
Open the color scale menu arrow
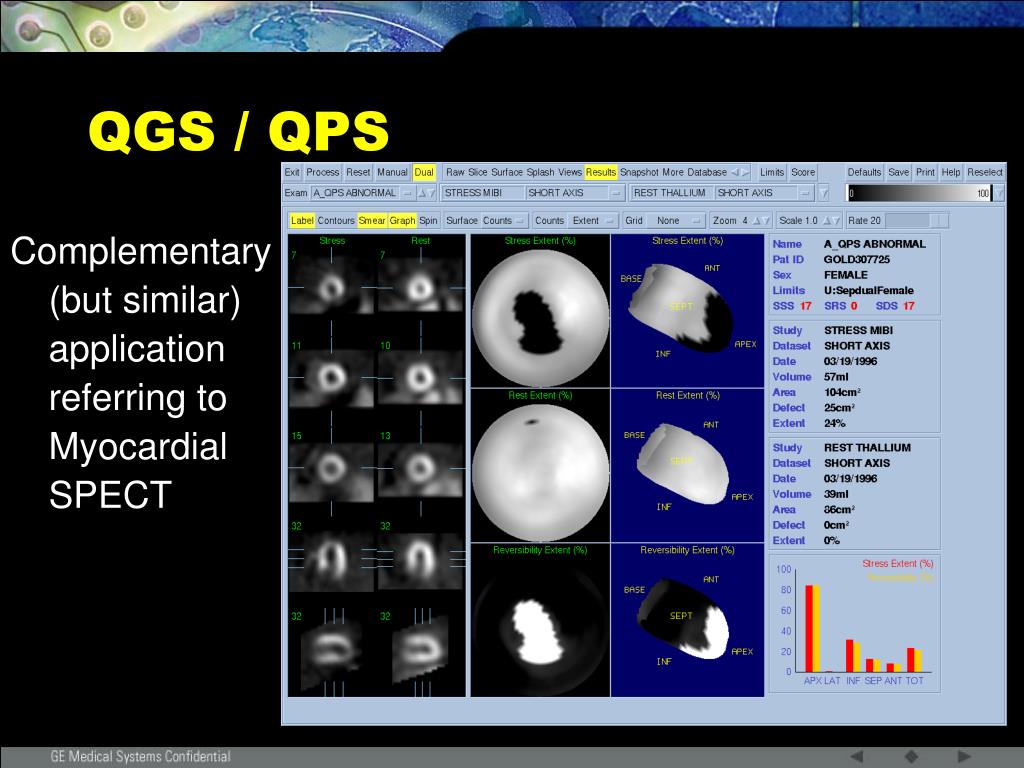pos(999,193)
